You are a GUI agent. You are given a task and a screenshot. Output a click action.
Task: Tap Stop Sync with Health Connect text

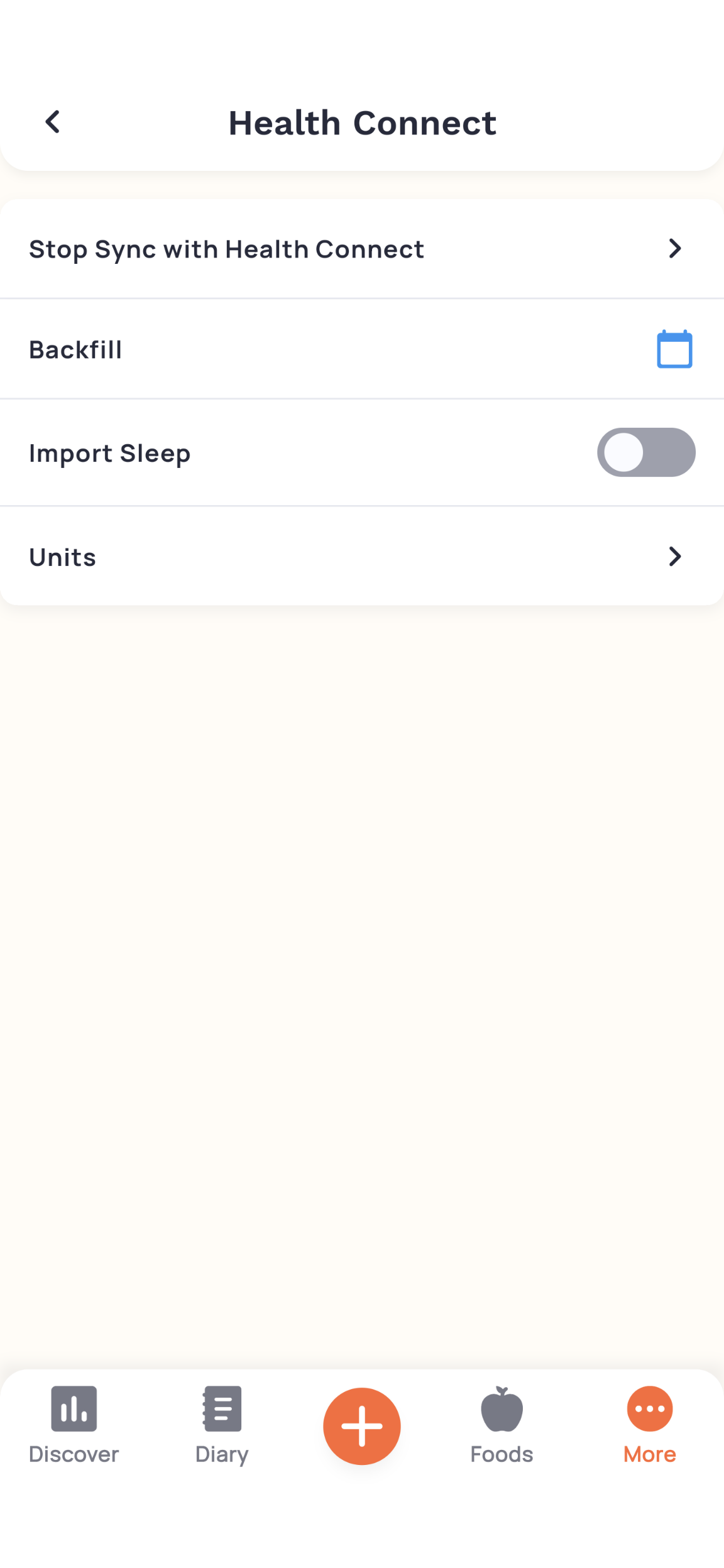[x=227, y=249]
